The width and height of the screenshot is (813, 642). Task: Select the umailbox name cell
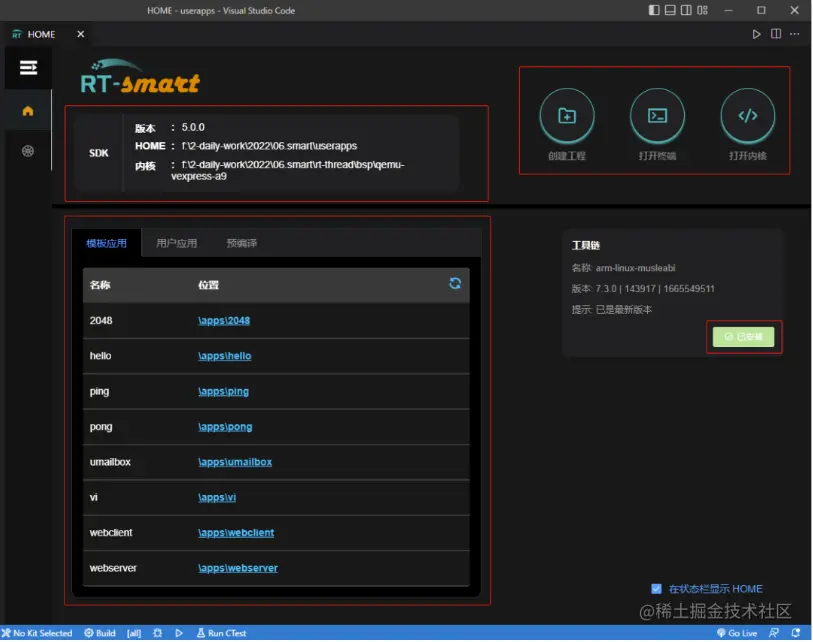(110, 462)
